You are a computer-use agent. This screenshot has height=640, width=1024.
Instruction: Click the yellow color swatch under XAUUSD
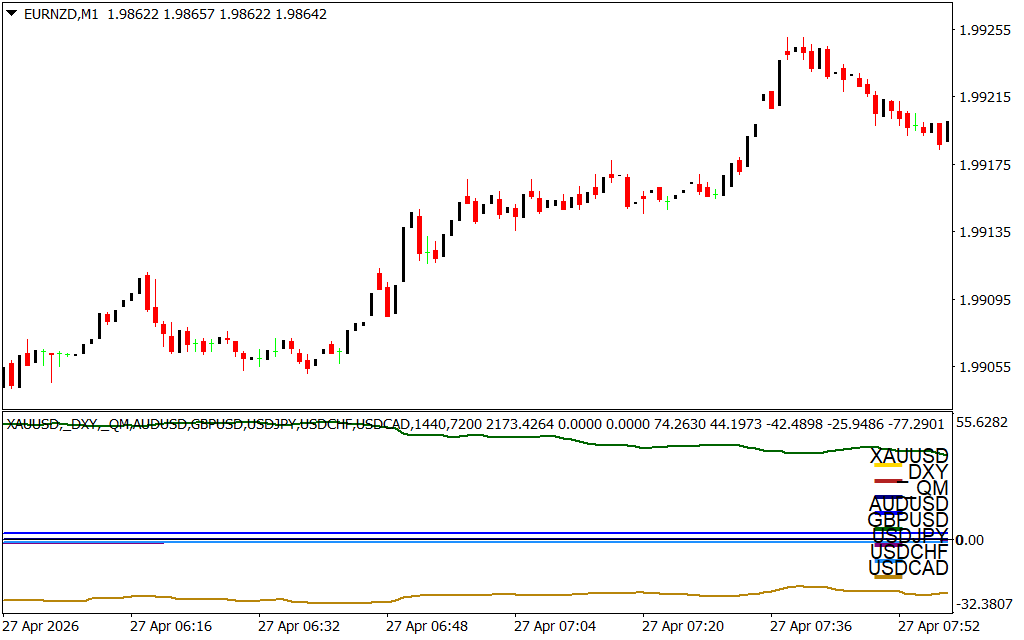pos(888,465)
